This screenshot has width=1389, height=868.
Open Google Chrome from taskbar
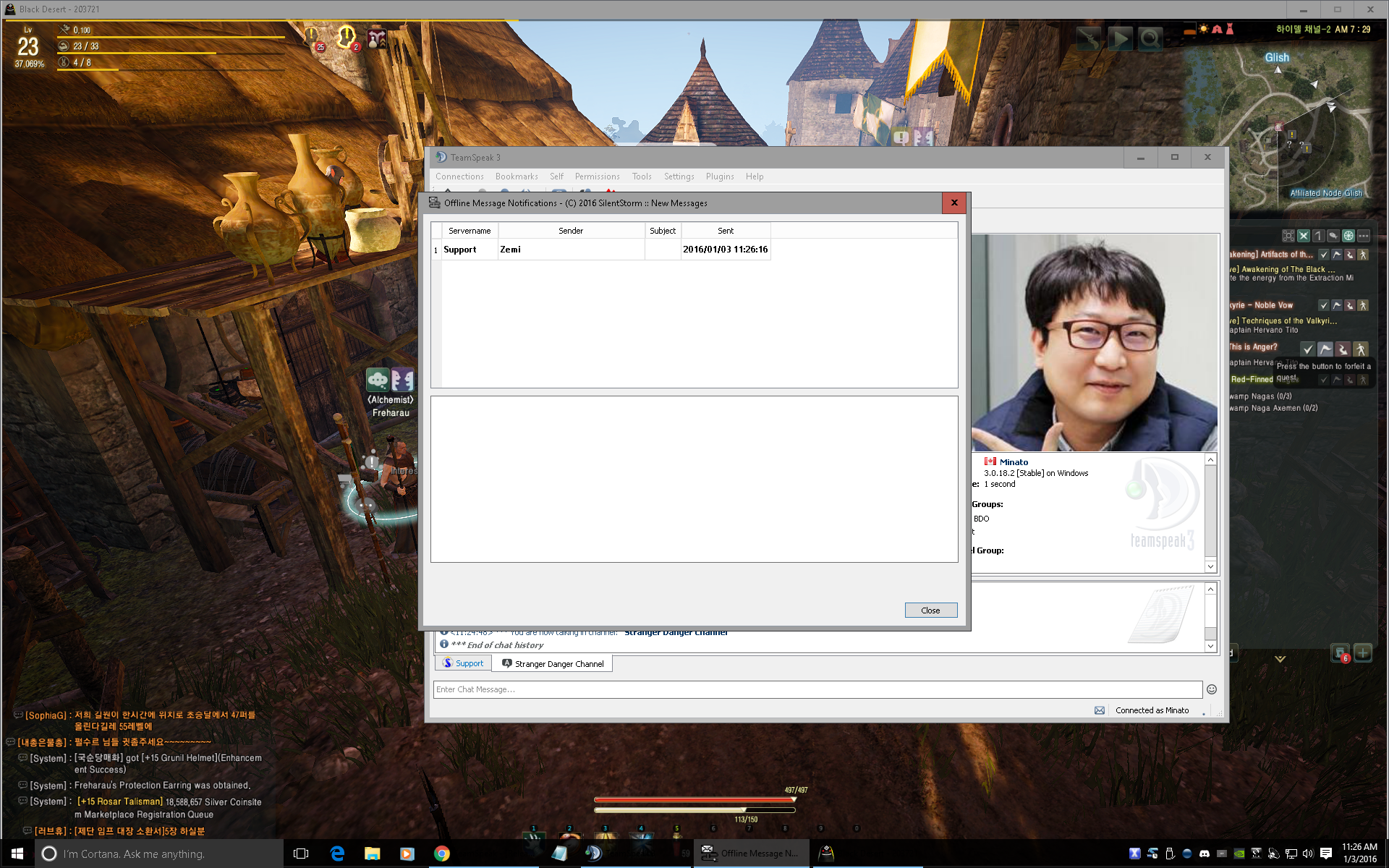coord(442,854)
